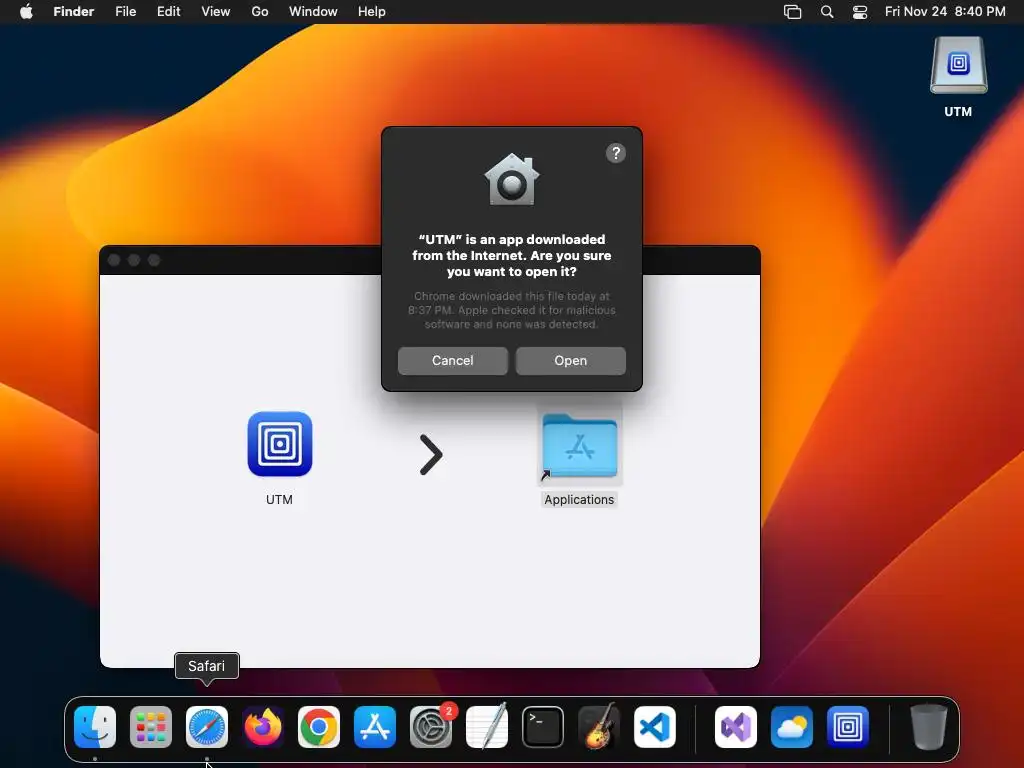
Task: Open GarageBand from the Dock
Action: coord(599,727)
